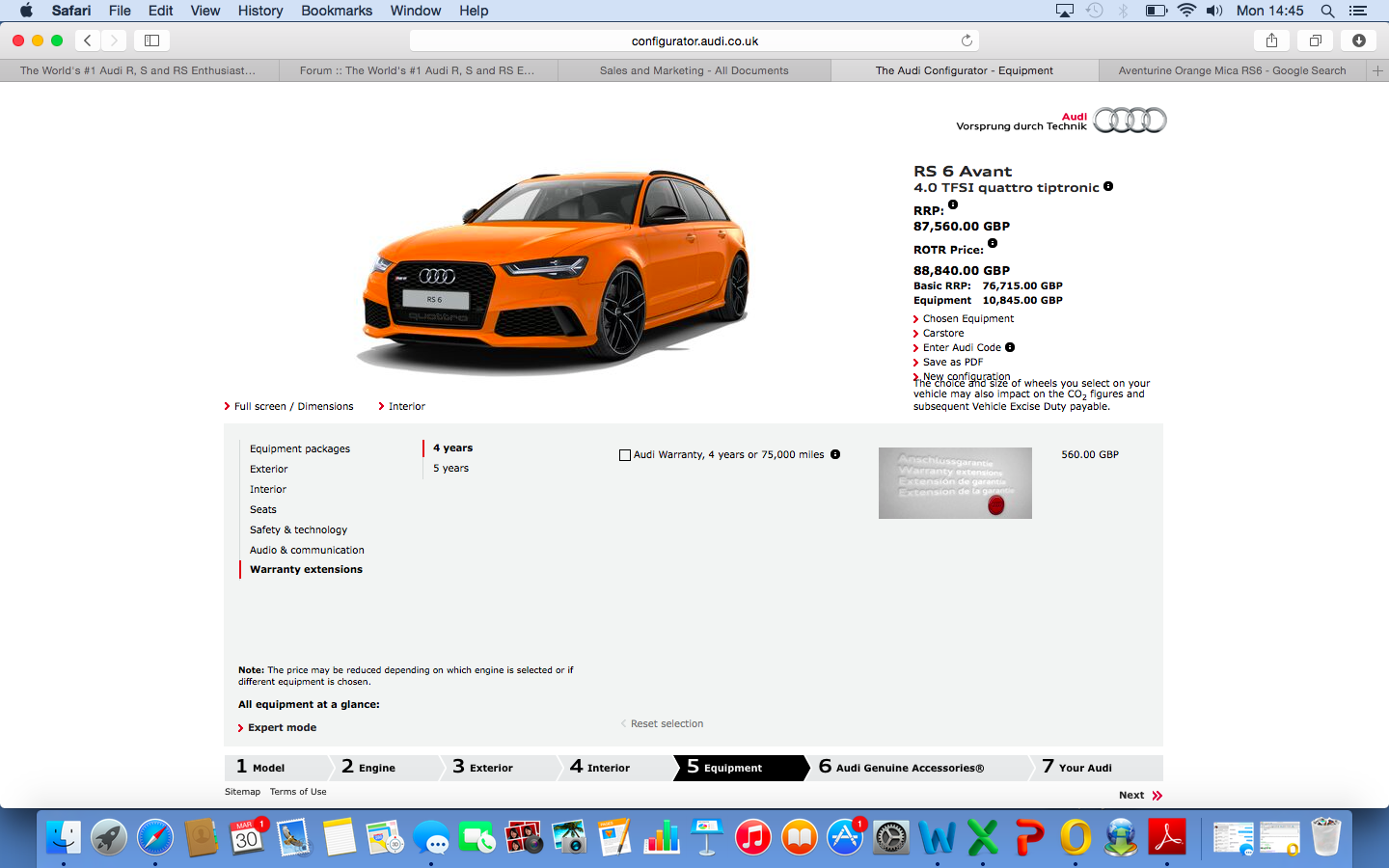
Task: Open Expert mode
Action: point(282,727)
